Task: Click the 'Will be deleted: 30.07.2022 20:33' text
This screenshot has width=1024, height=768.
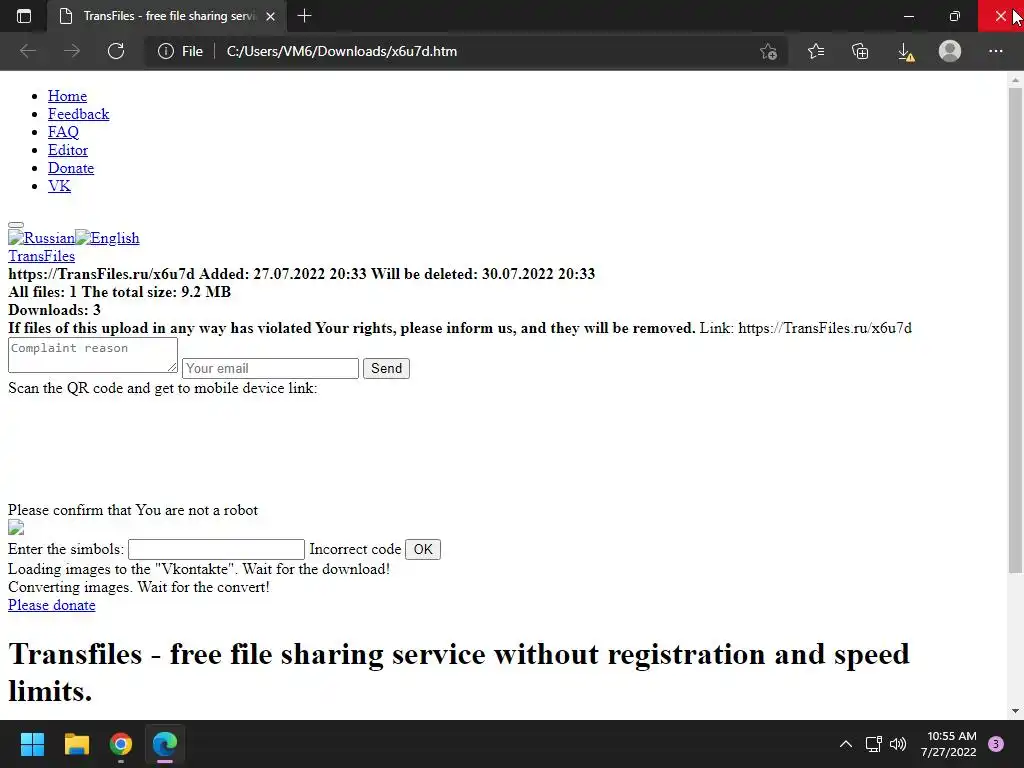Action: coord(483,274)
